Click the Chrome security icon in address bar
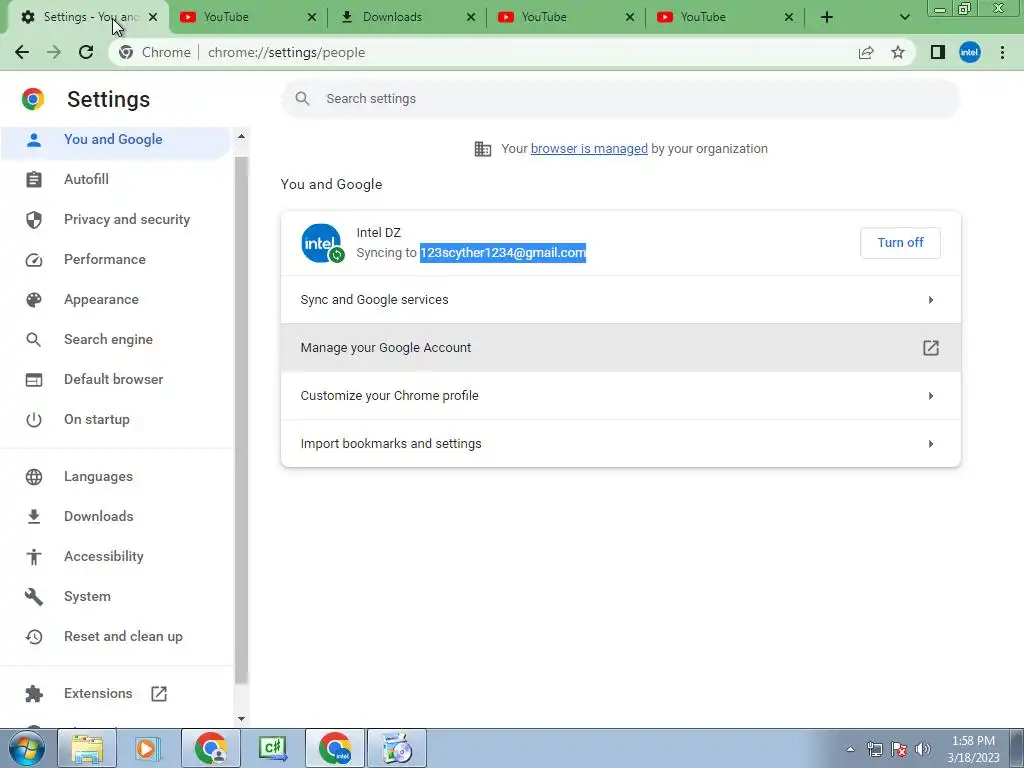 (x=126, y=52)
